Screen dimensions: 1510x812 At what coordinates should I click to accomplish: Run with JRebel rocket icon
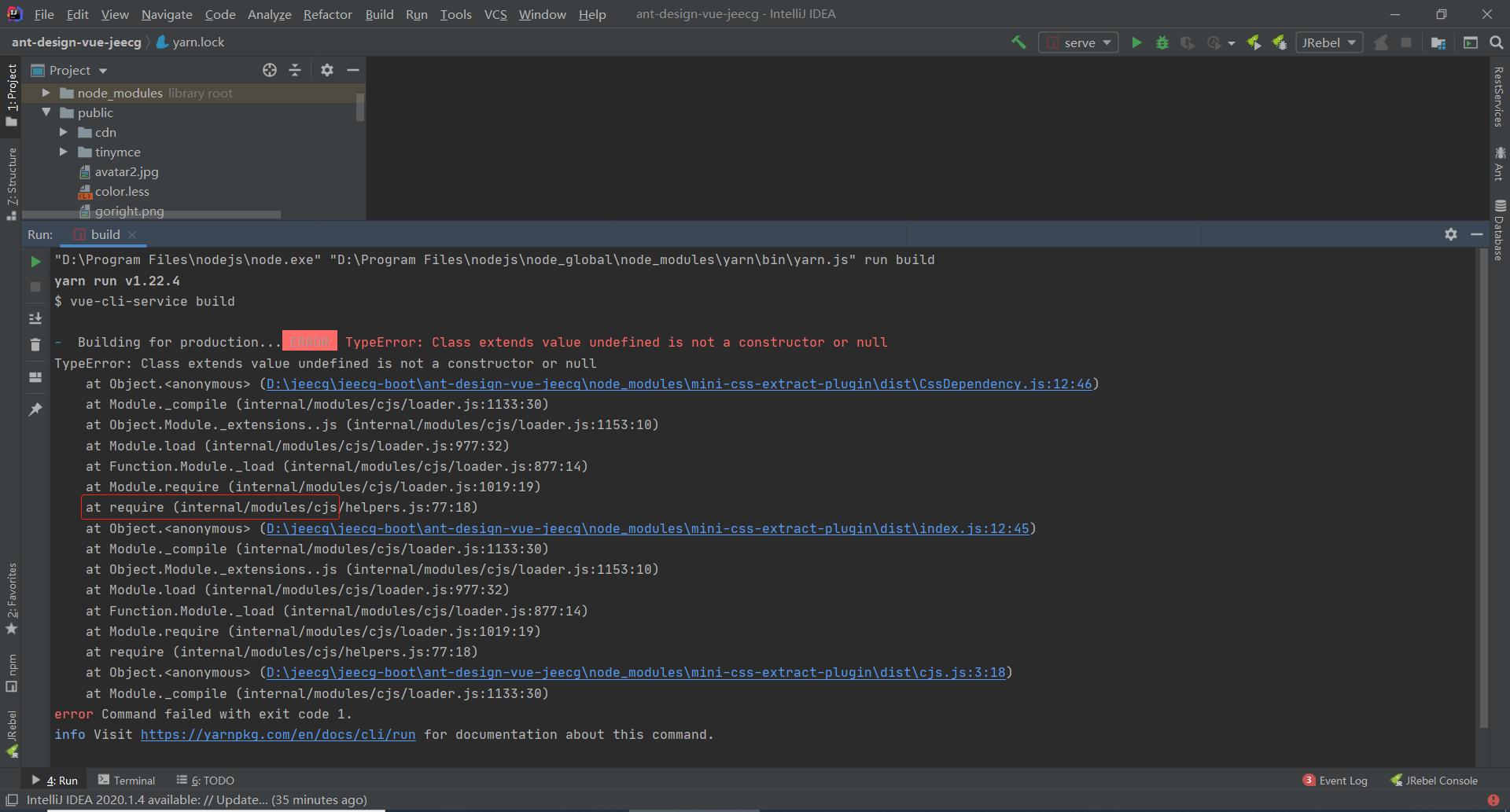[1254, 42]
